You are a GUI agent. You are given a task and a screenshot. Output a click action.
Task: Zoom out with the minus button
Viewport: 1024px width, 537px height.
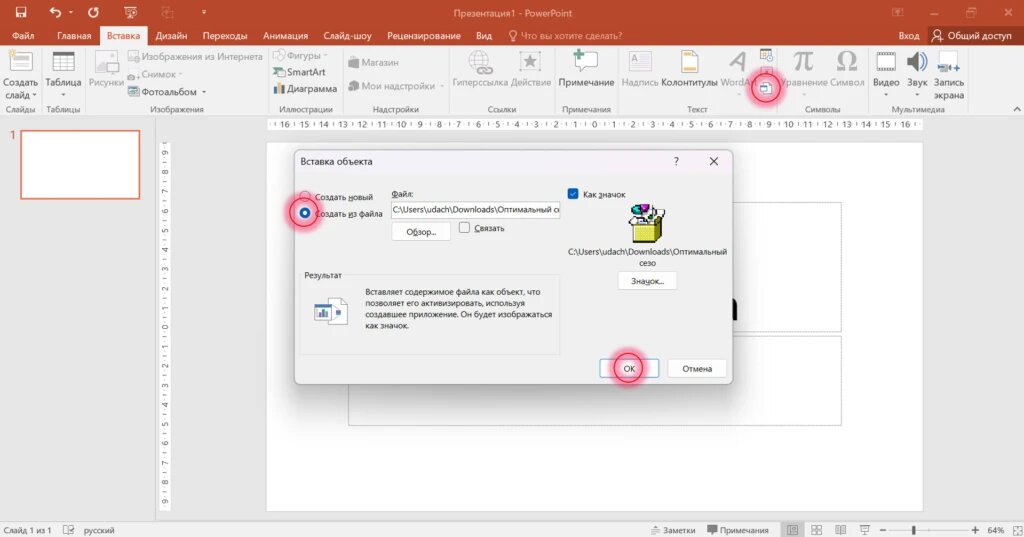(883, 530)
